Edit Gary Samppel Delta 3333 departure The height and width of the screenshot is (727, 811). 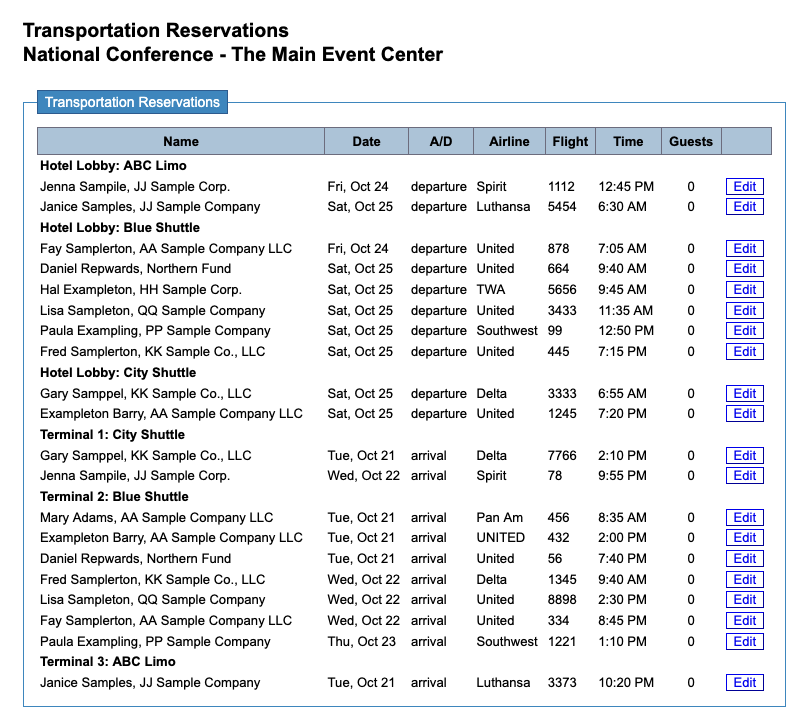(x=744, y=393)
